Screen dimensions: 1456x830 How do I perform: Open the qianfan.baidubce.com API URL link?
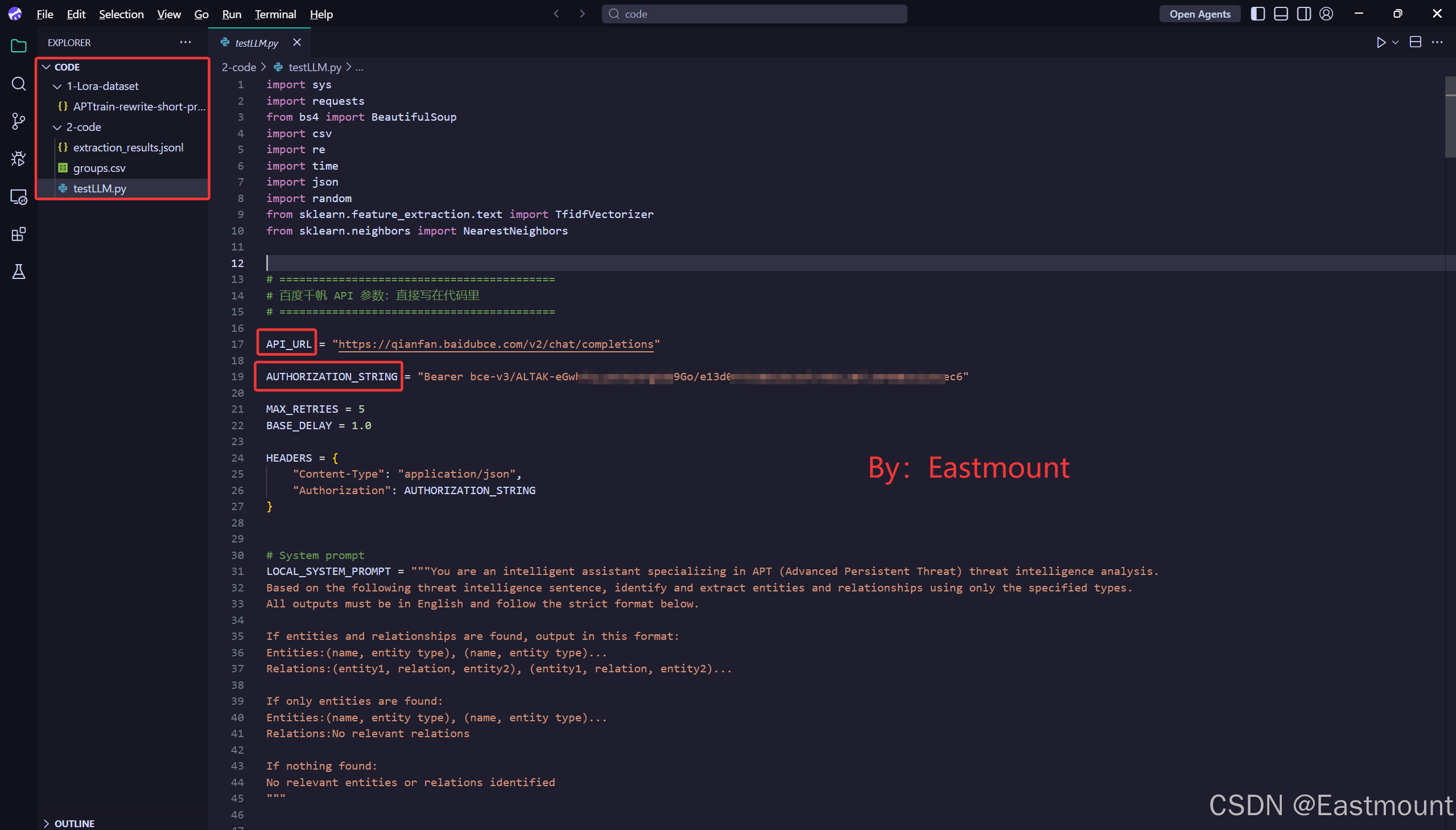[496, 344]
